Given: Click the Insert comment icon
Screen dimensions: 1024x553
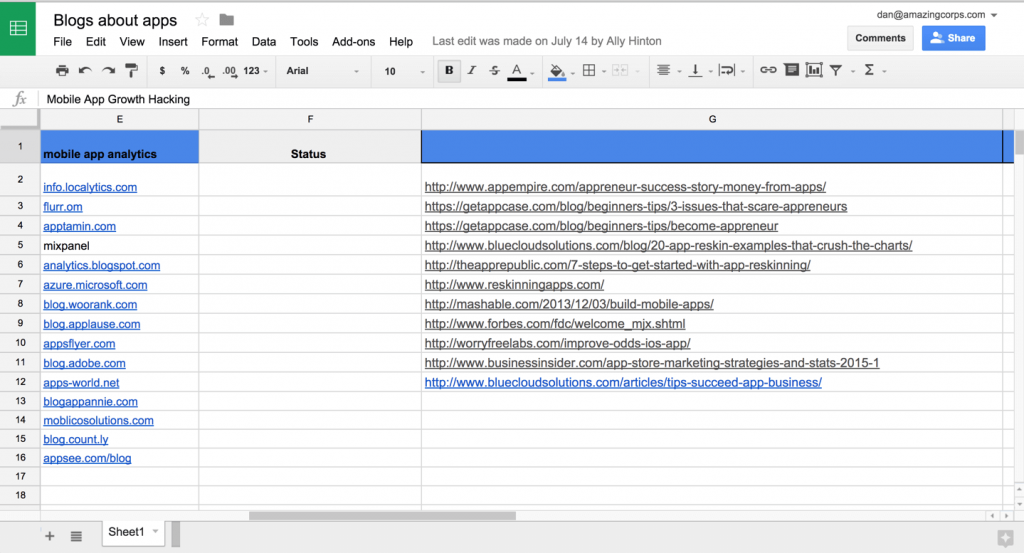Looking at the screenshot, I should (792, 70).
